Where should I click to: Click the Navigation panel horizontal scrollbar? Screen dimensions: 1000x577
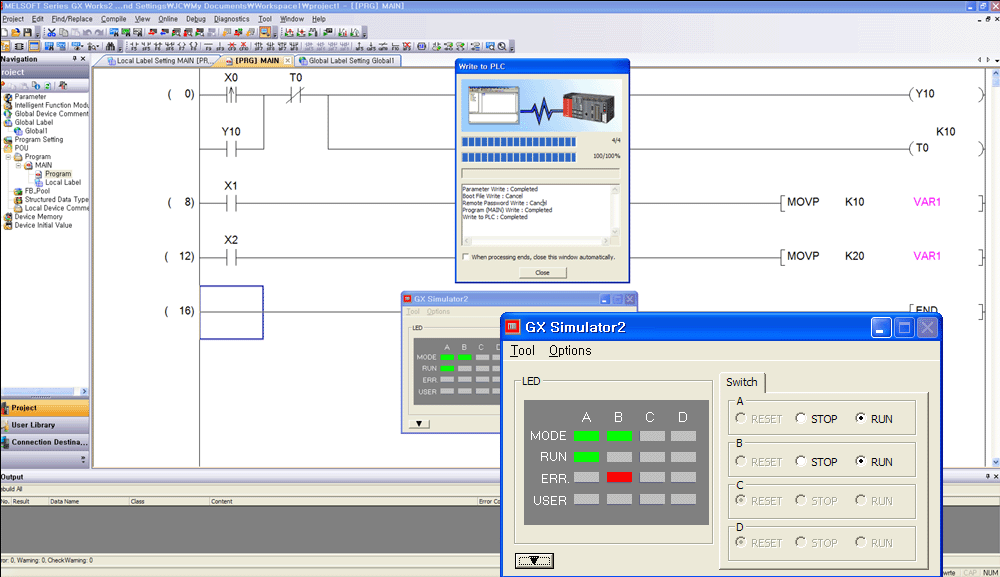45,391
